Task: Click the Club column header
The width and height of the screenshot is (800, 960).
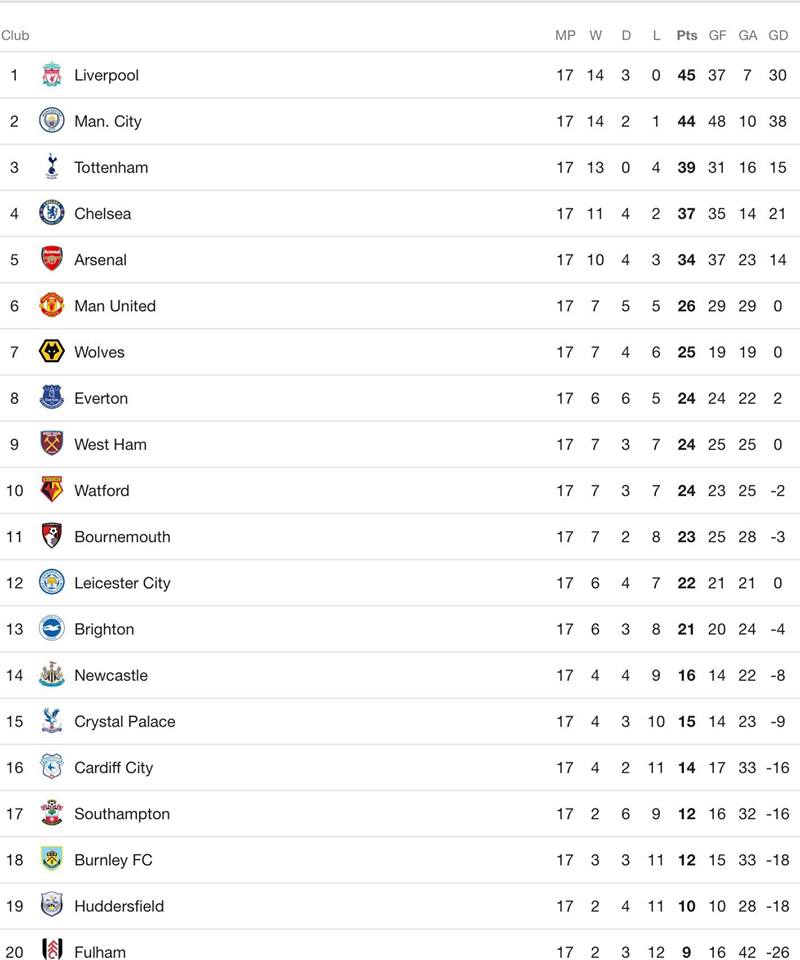Action: [x=15, y=36]
